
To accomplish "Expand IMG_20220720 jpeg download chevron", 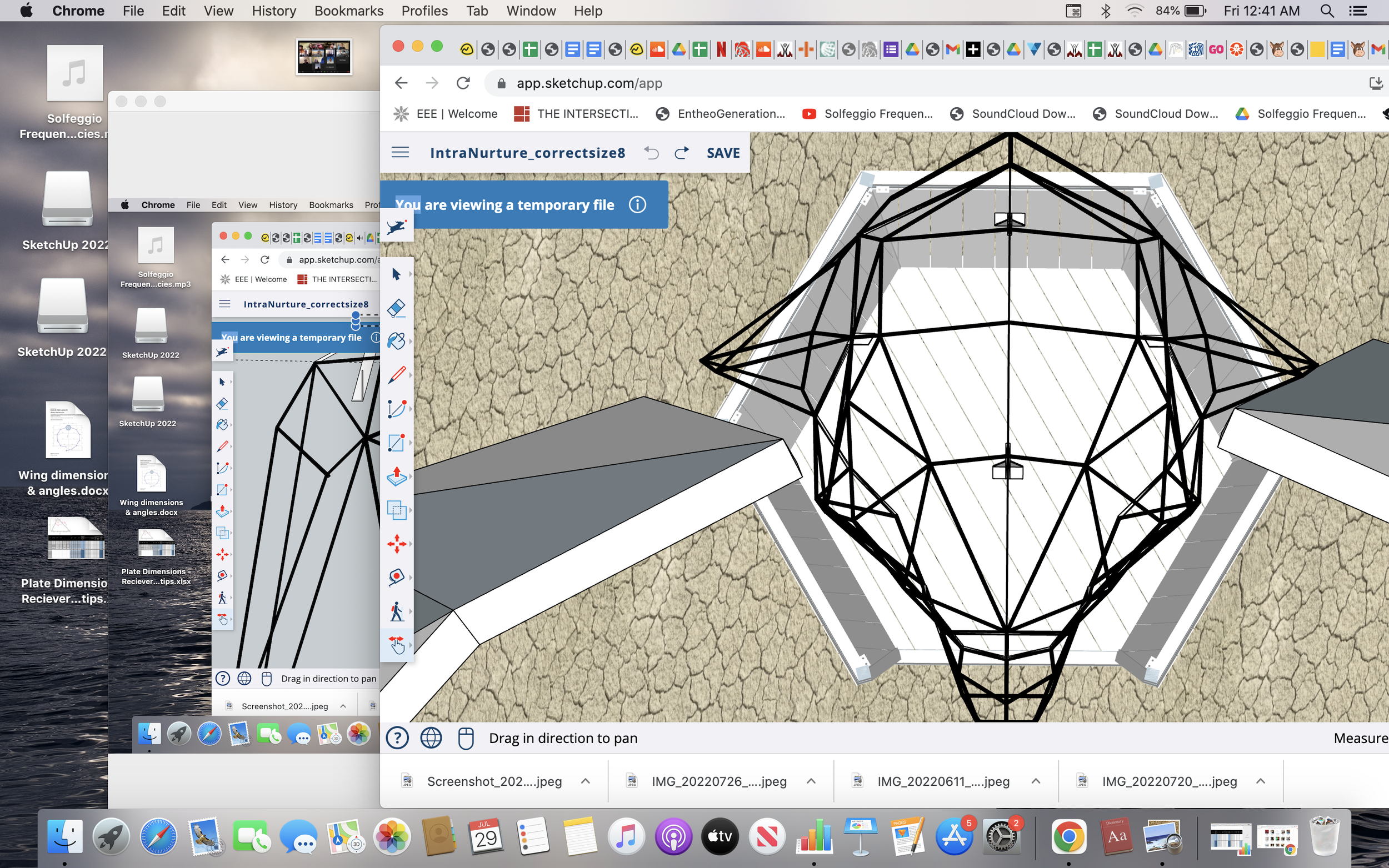I will tap(1260, 781).
